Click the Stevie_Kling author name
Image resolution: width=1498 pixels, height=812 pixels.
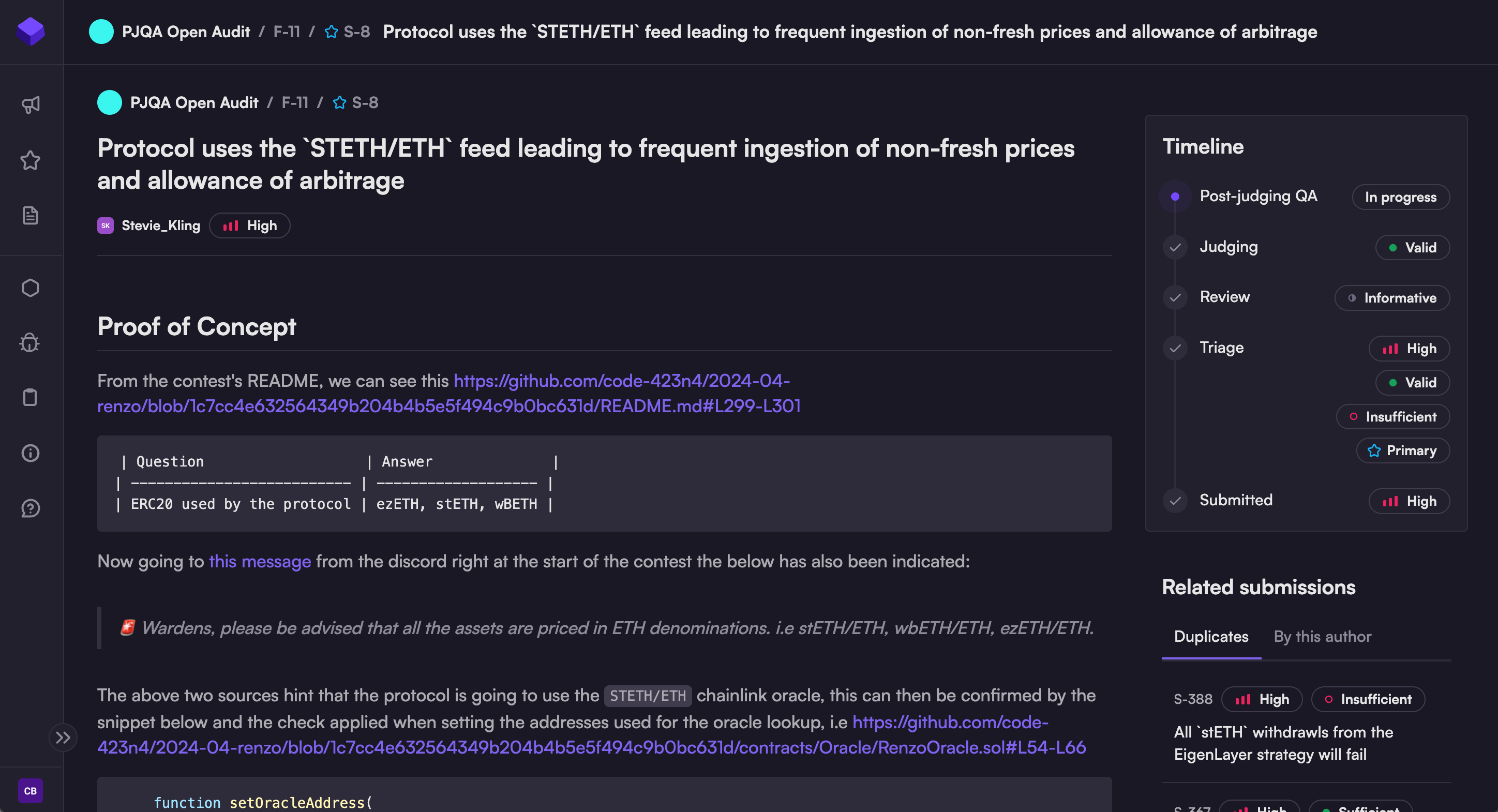160,225
